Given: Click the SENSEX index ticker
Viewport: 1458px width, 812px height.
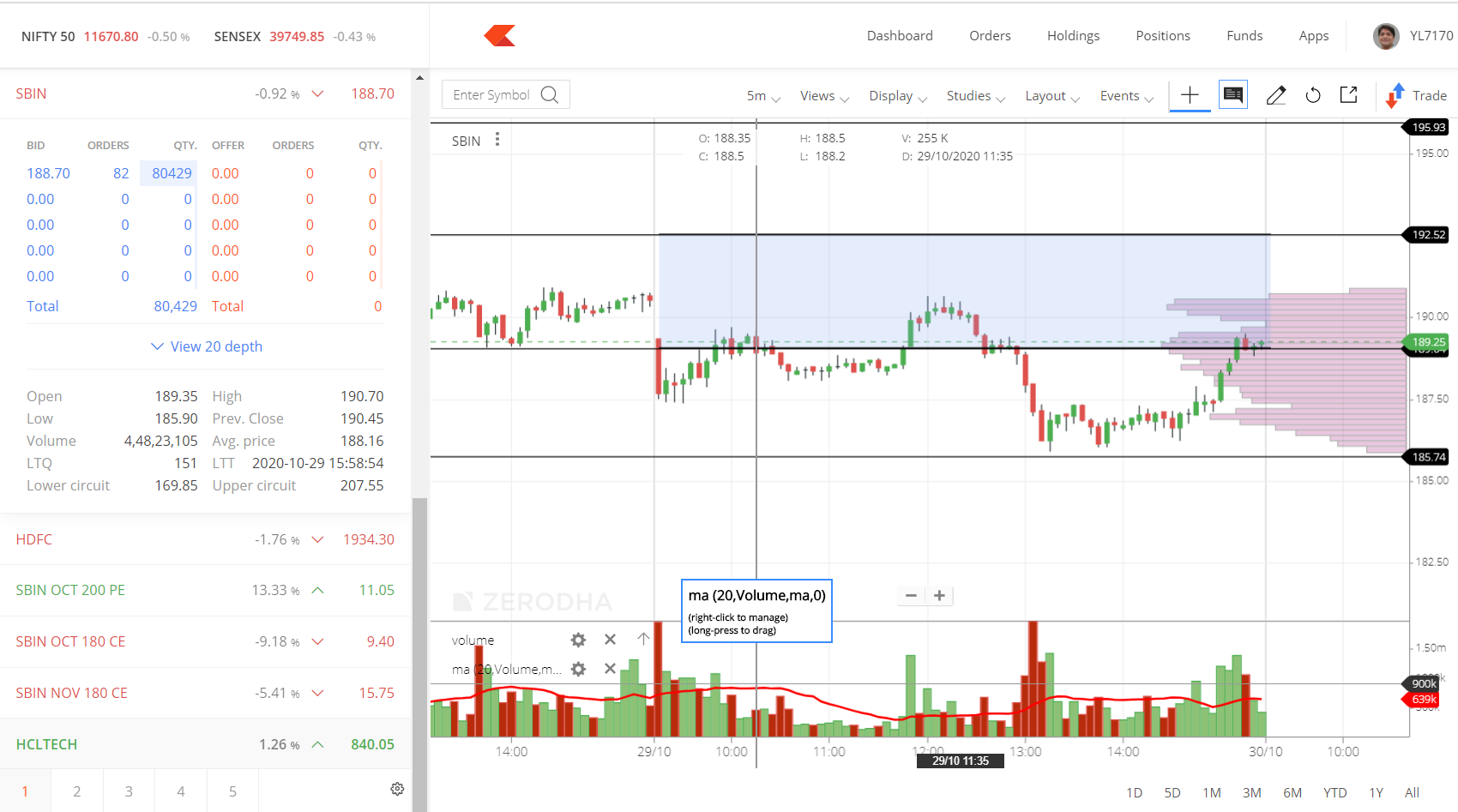Looking at the screenshot, I should (294, 37).
